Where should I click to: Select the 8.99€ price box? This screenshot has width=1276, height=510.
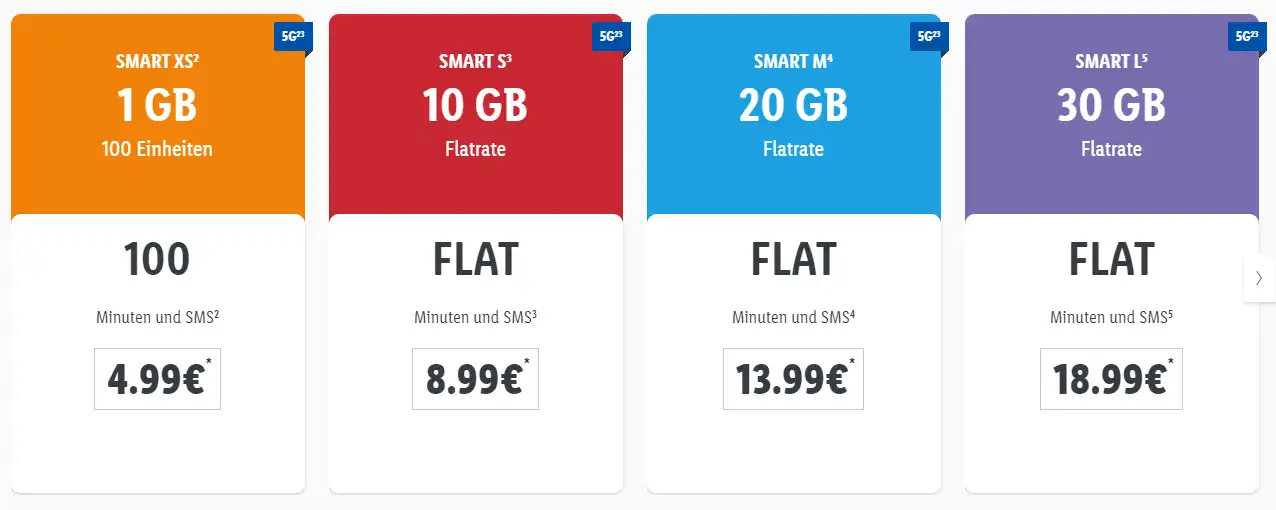[x=475, y=379]
